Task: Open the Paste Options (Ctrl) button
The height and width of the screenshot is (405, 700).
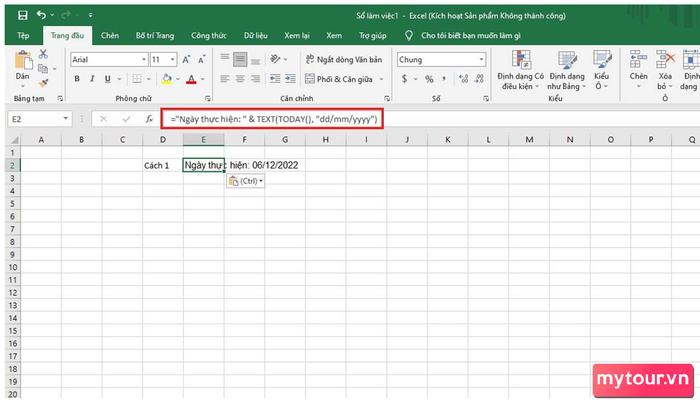Action: pos(245,181)
